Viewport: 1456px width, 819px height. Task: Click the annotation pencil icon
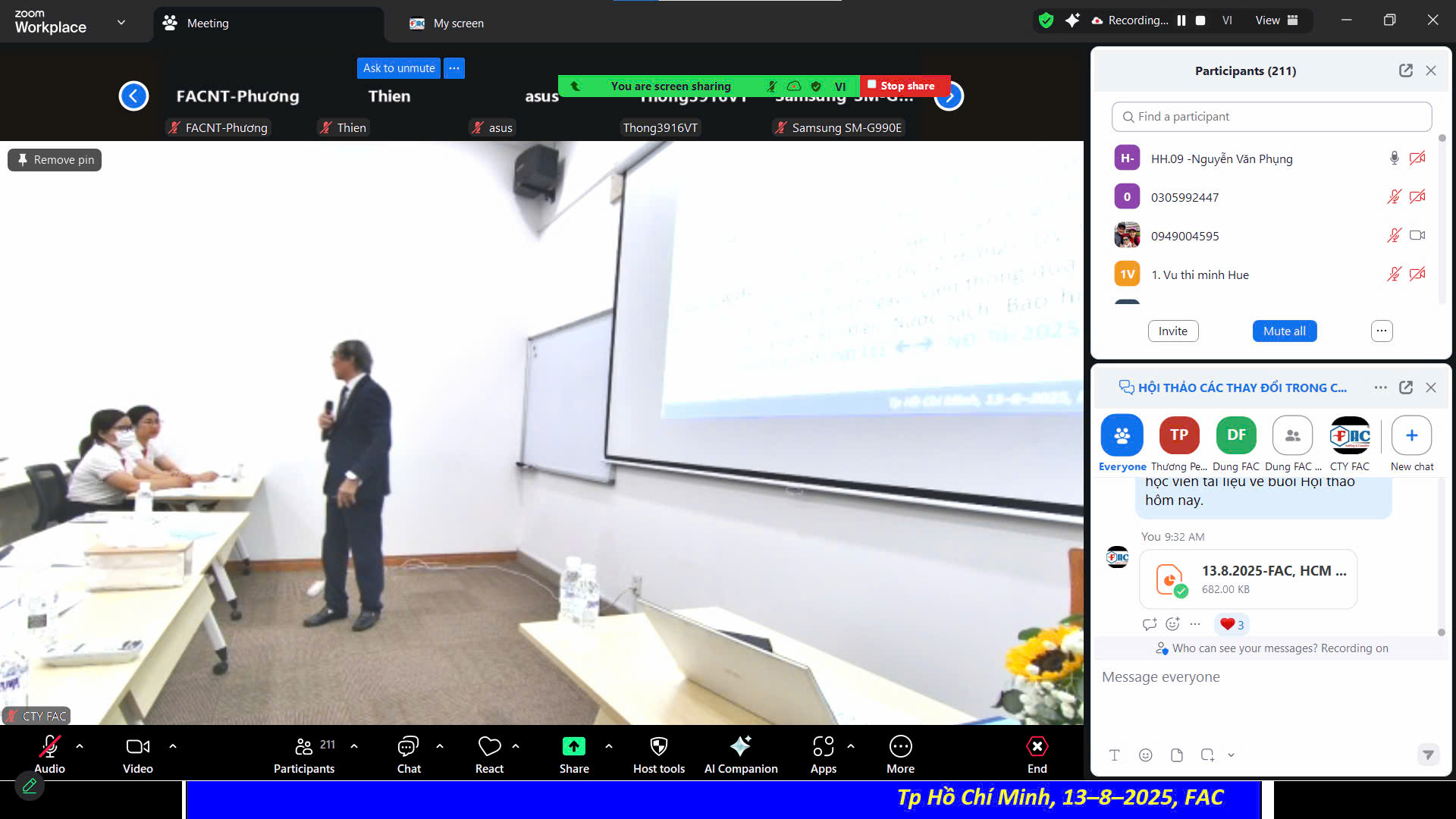click(30, 786)
